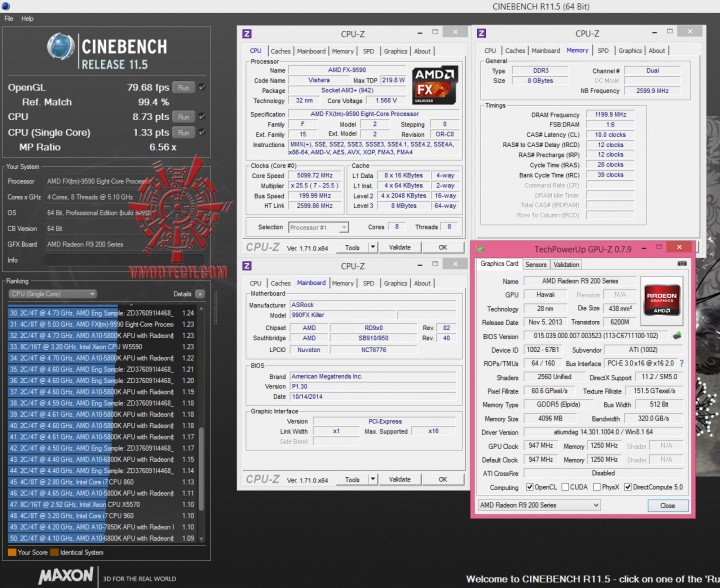The image size is (720, 588).
Task: Click the AMD FX processor logo
Action: pyautogui.click(x=434, y=86)
